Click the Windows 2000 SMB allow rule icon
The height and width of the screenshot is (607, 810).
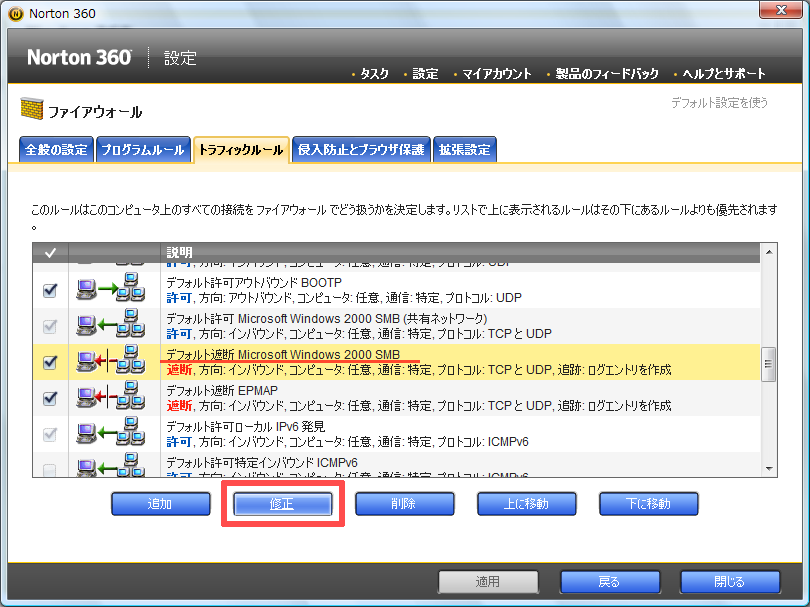tap(114, 326)
